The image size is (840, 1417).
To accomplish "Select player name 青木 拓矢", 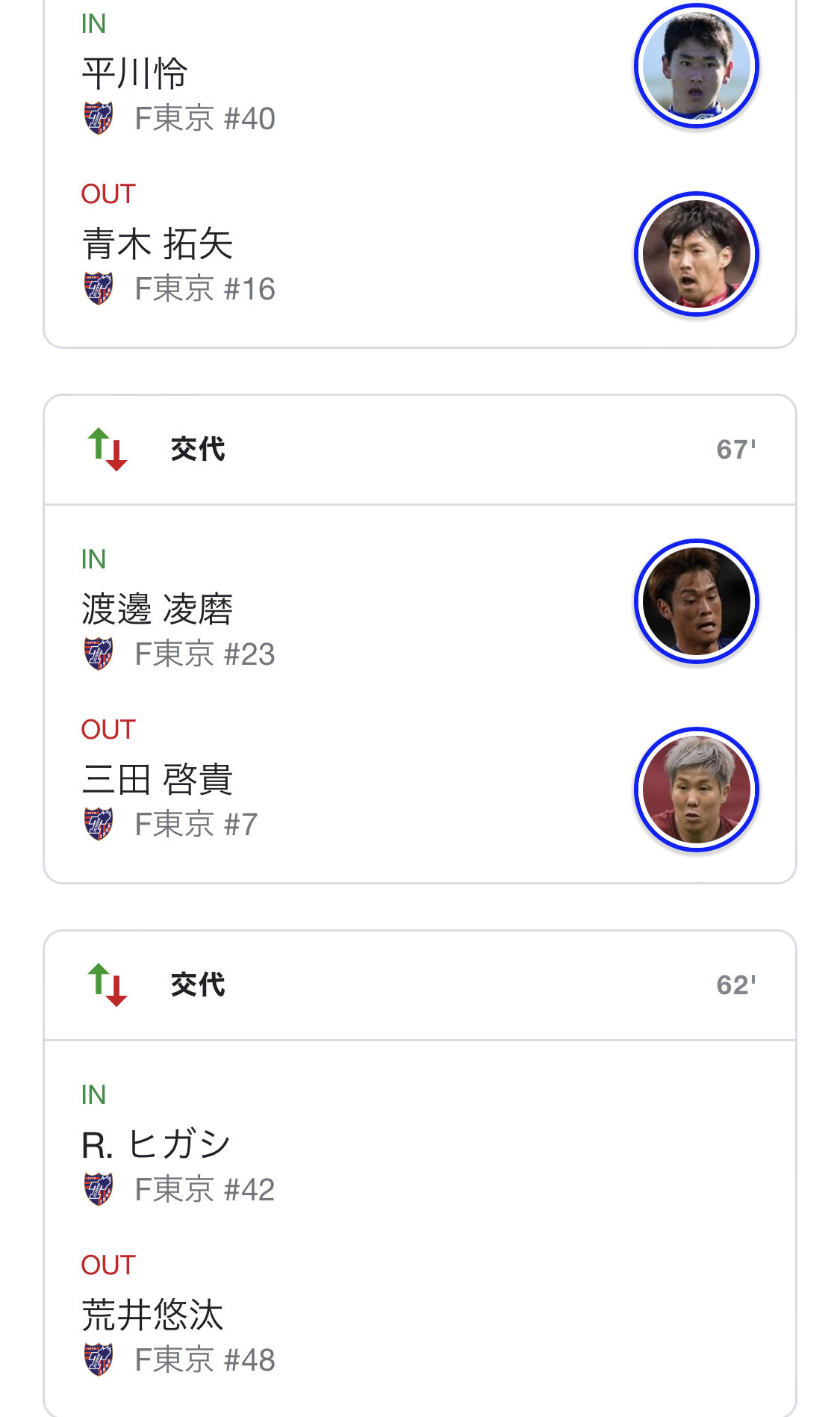I will (157, 244).
